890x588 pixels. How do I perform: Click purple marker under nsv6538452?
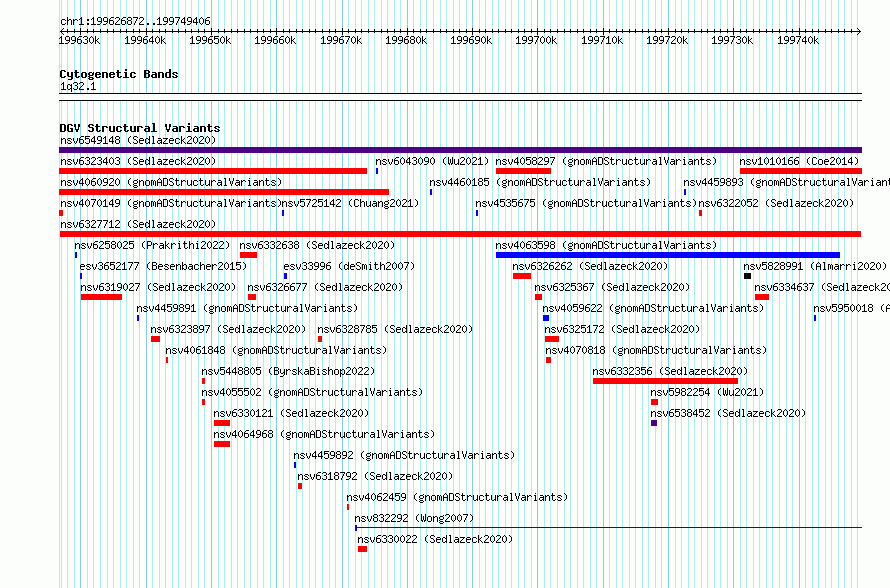[654, 423]
